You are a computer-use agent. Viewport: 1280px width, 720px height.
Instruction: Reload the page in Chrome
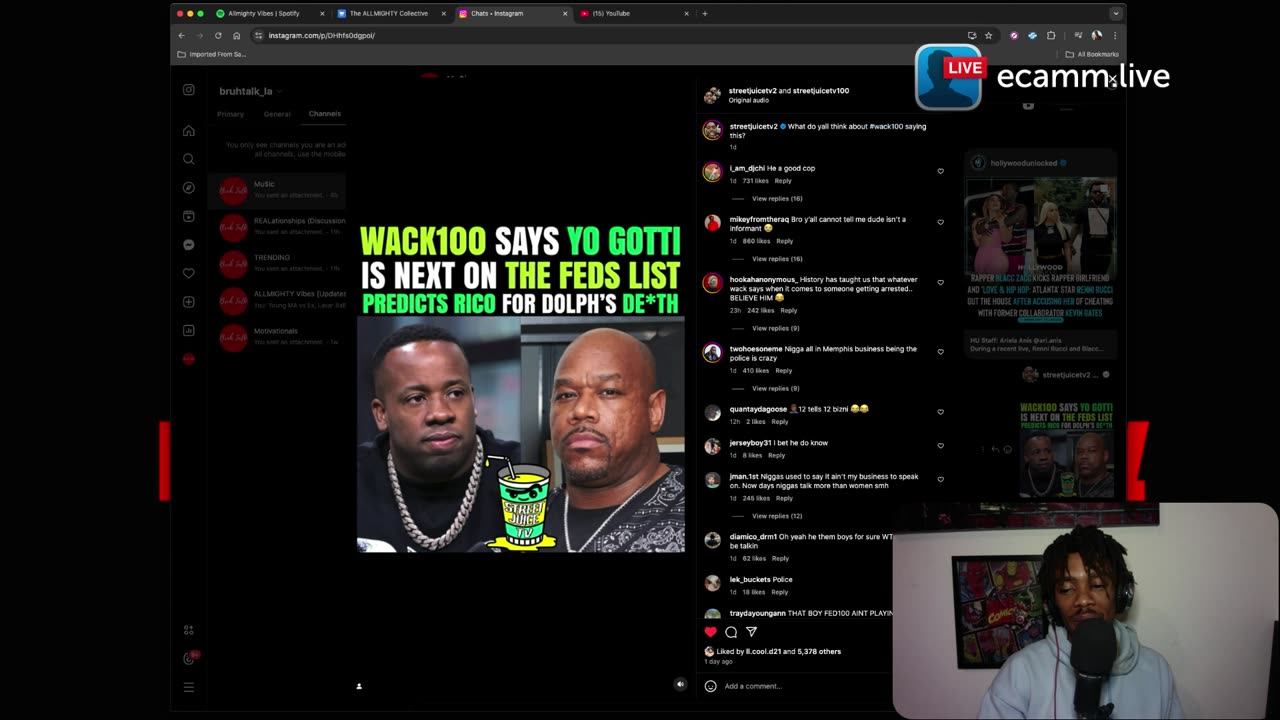point(218,35)
